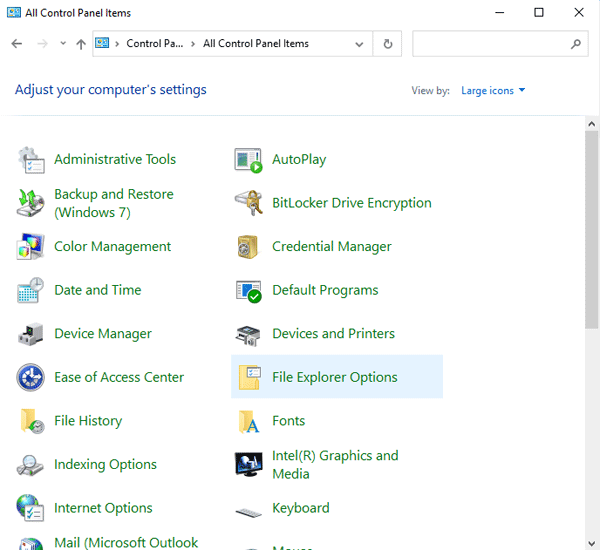Open BitLocker Drive Encryption link
Screen dimensions: 600x550
(x=352, y=203)
